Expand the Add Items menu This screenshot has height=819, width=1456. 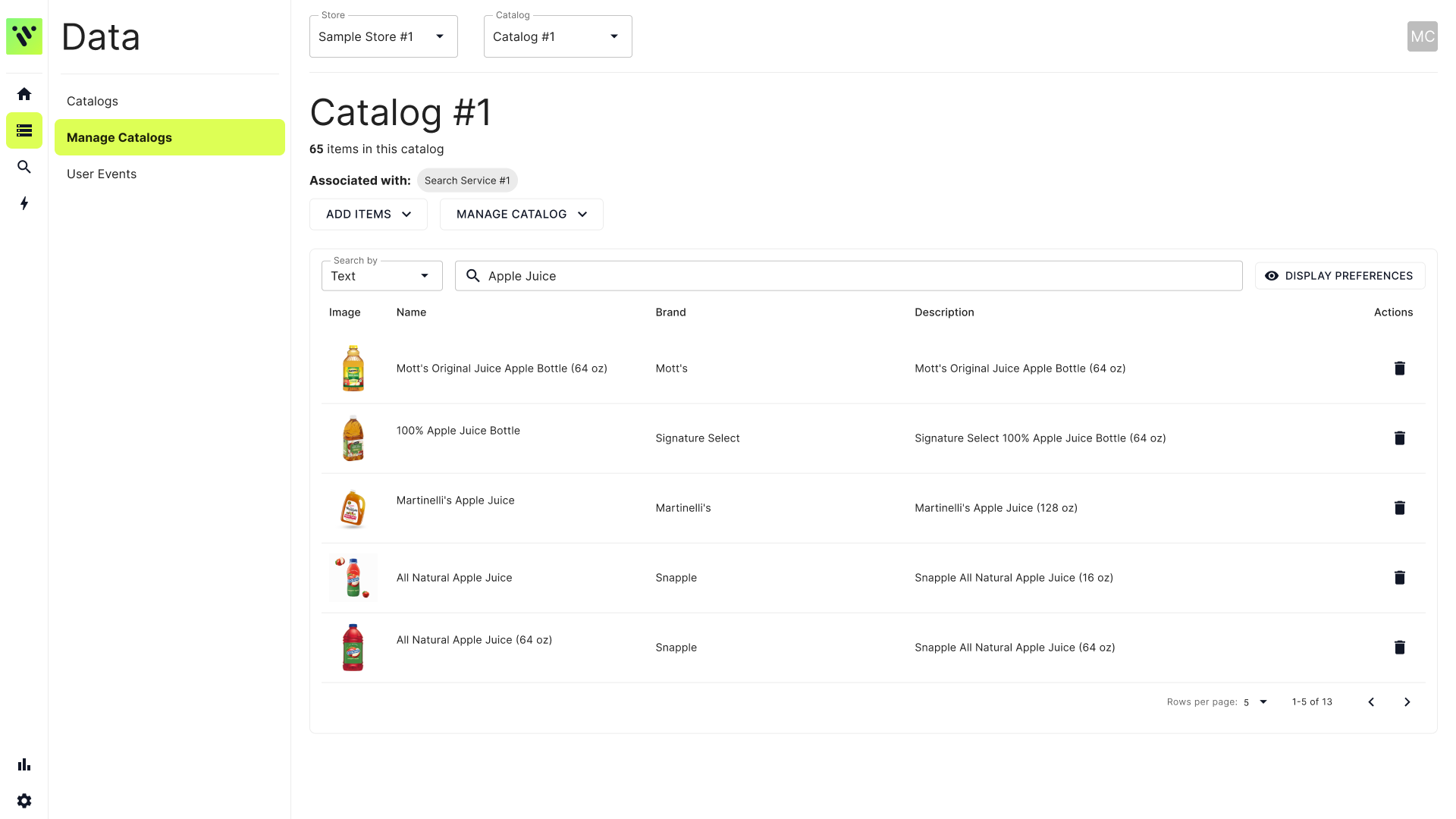(369, 215)
